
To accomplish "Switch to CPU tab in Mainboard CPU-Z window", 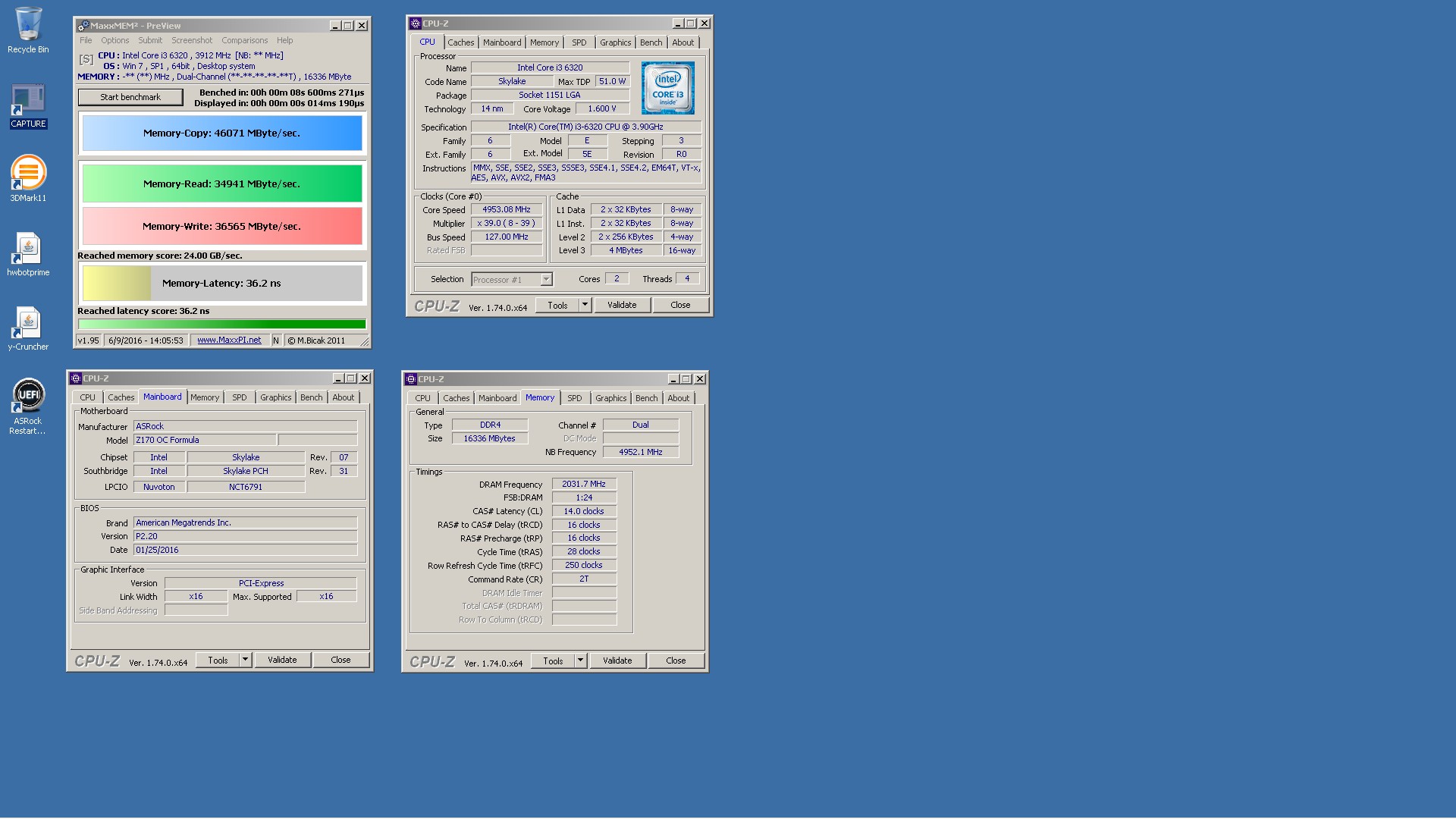I will point(88,397).
